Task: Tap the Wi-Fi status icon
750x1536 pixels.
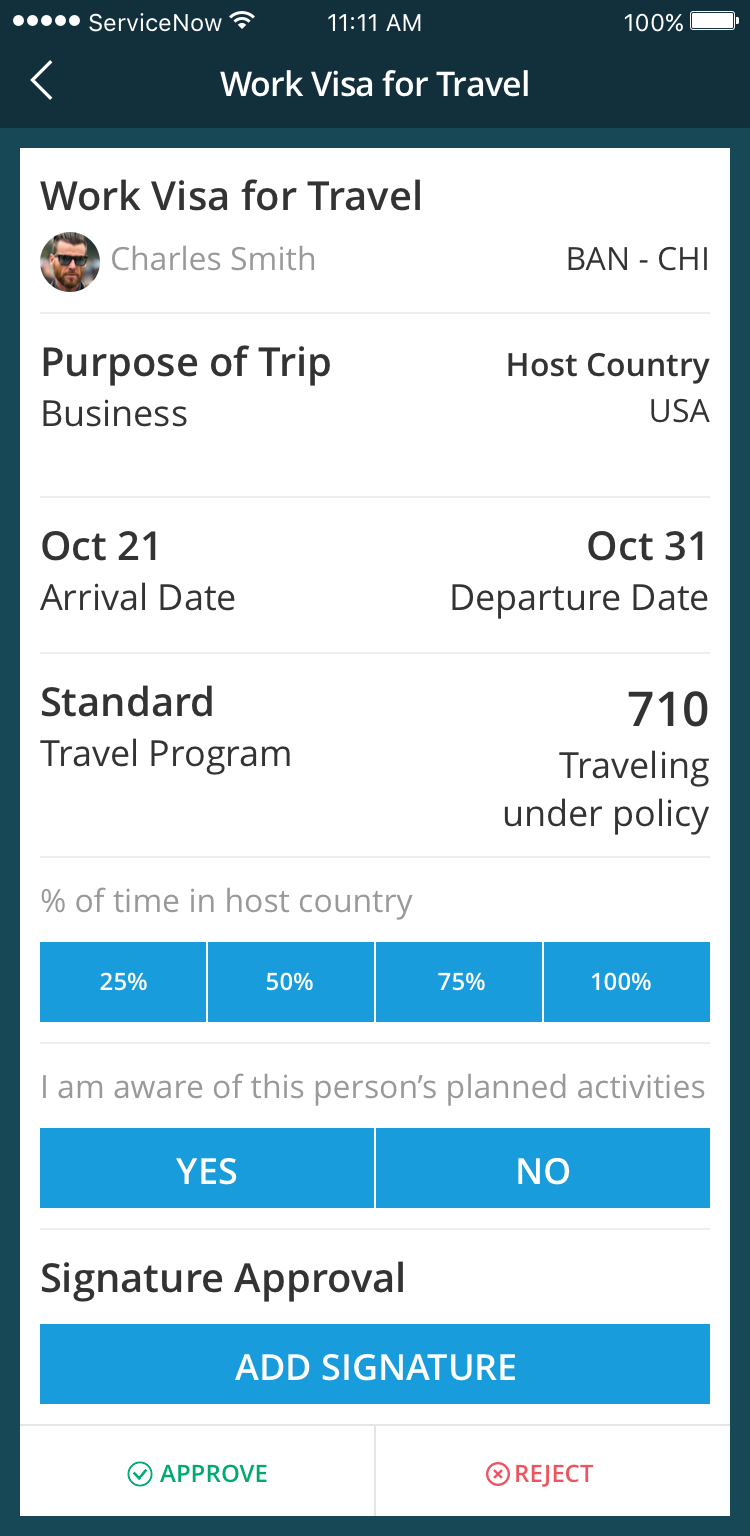Action: coord(241,22)
